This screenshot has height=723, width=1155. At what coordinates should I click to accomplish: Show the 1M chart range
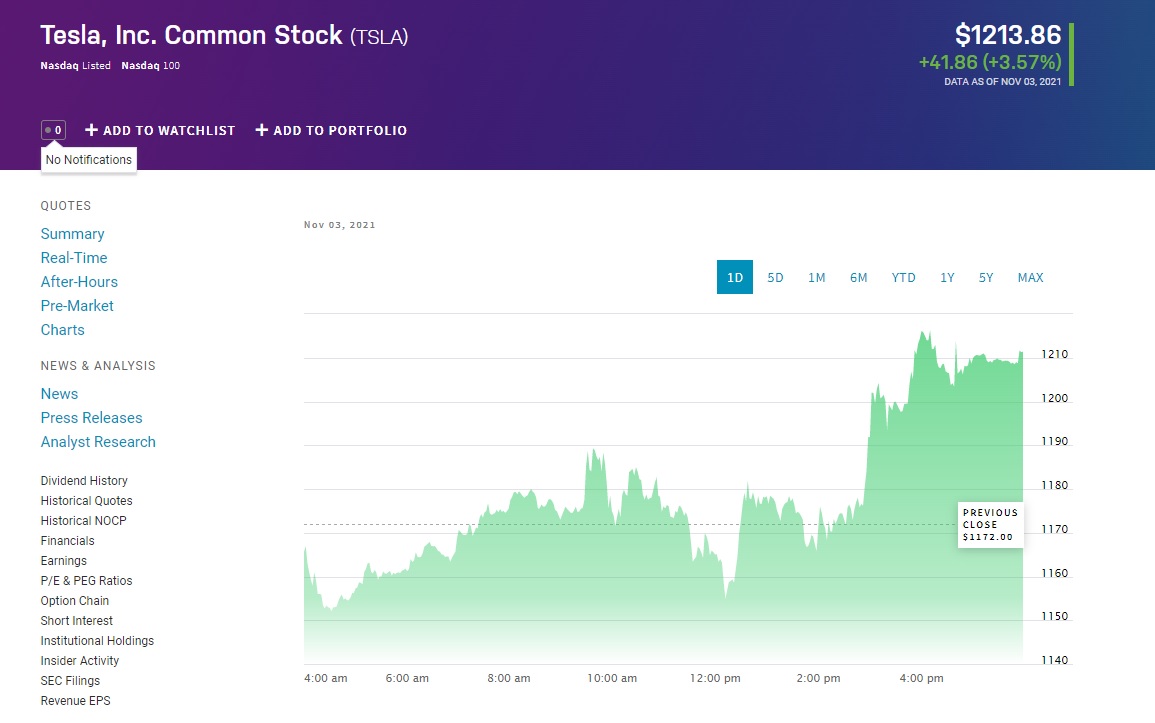(817, 277)
